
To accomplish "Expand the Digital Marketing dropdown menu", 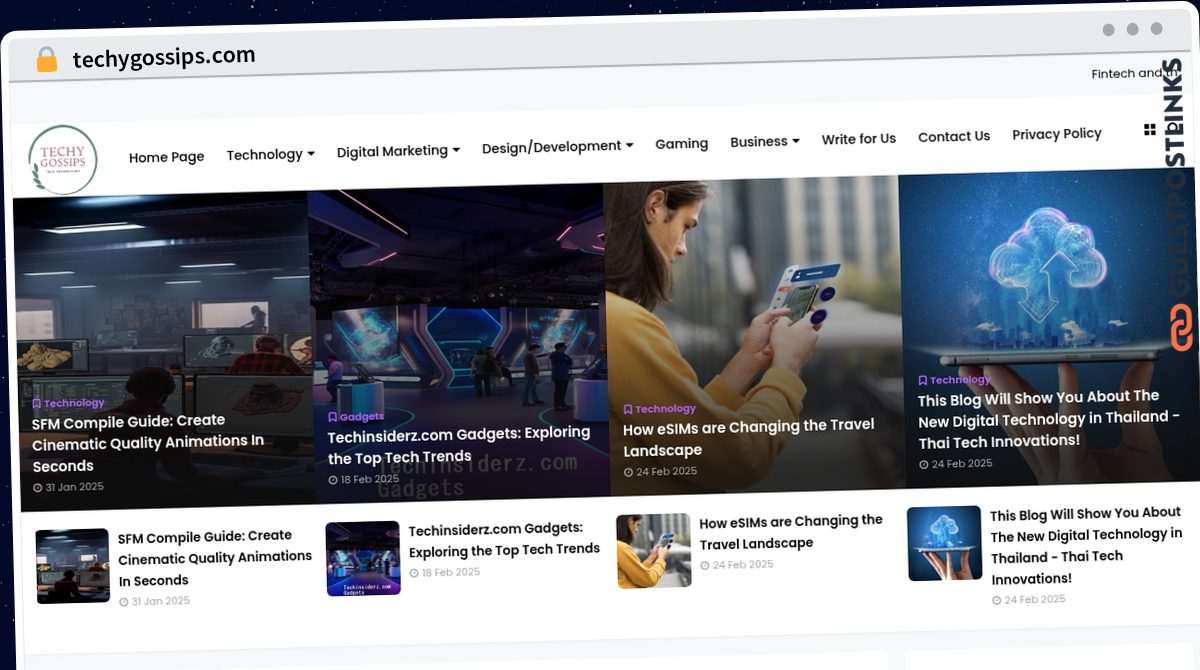I will 398,151.
